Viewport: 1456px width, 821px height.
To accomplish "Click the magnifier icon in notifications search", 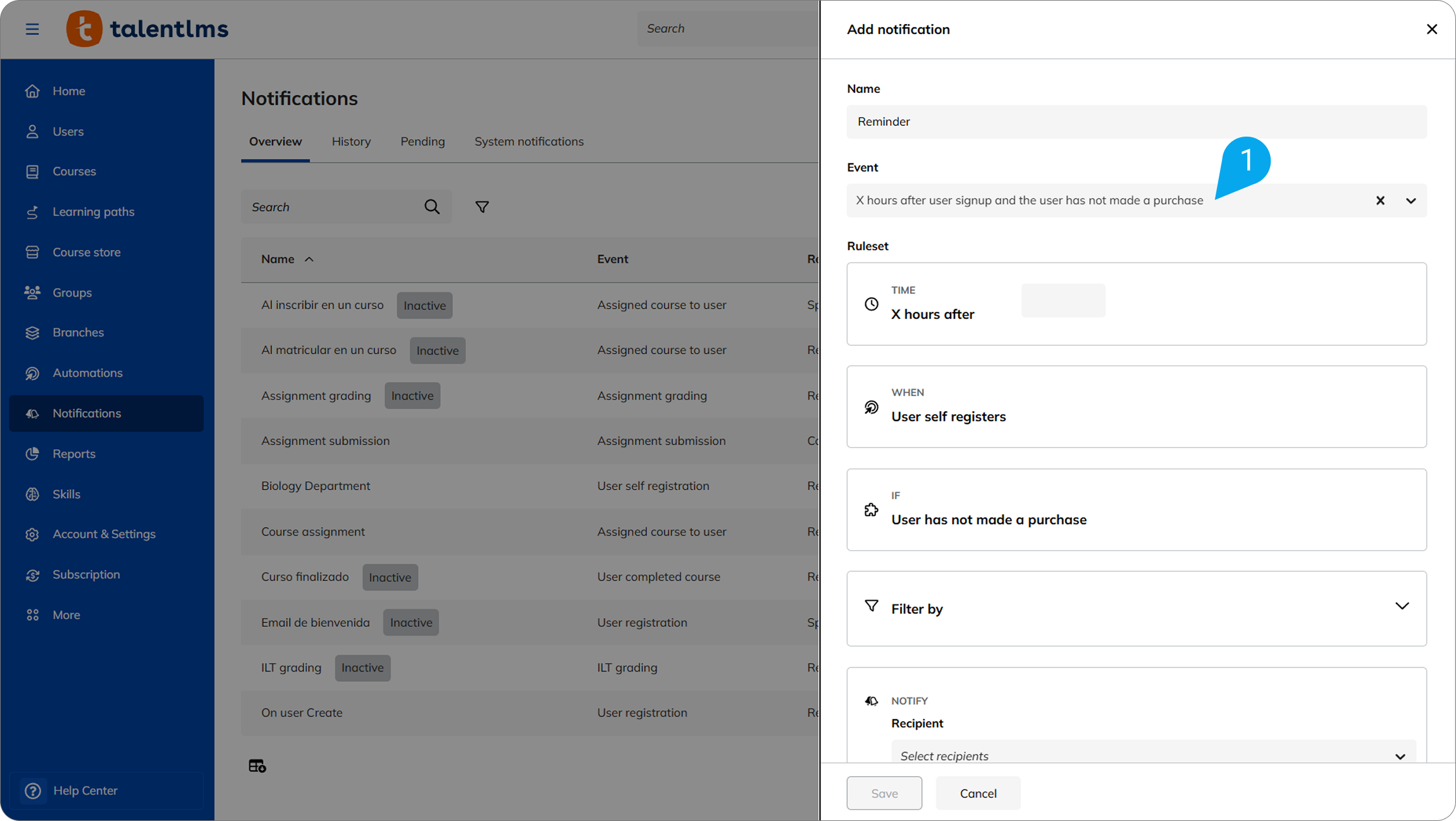I will (x=432, y=207).
